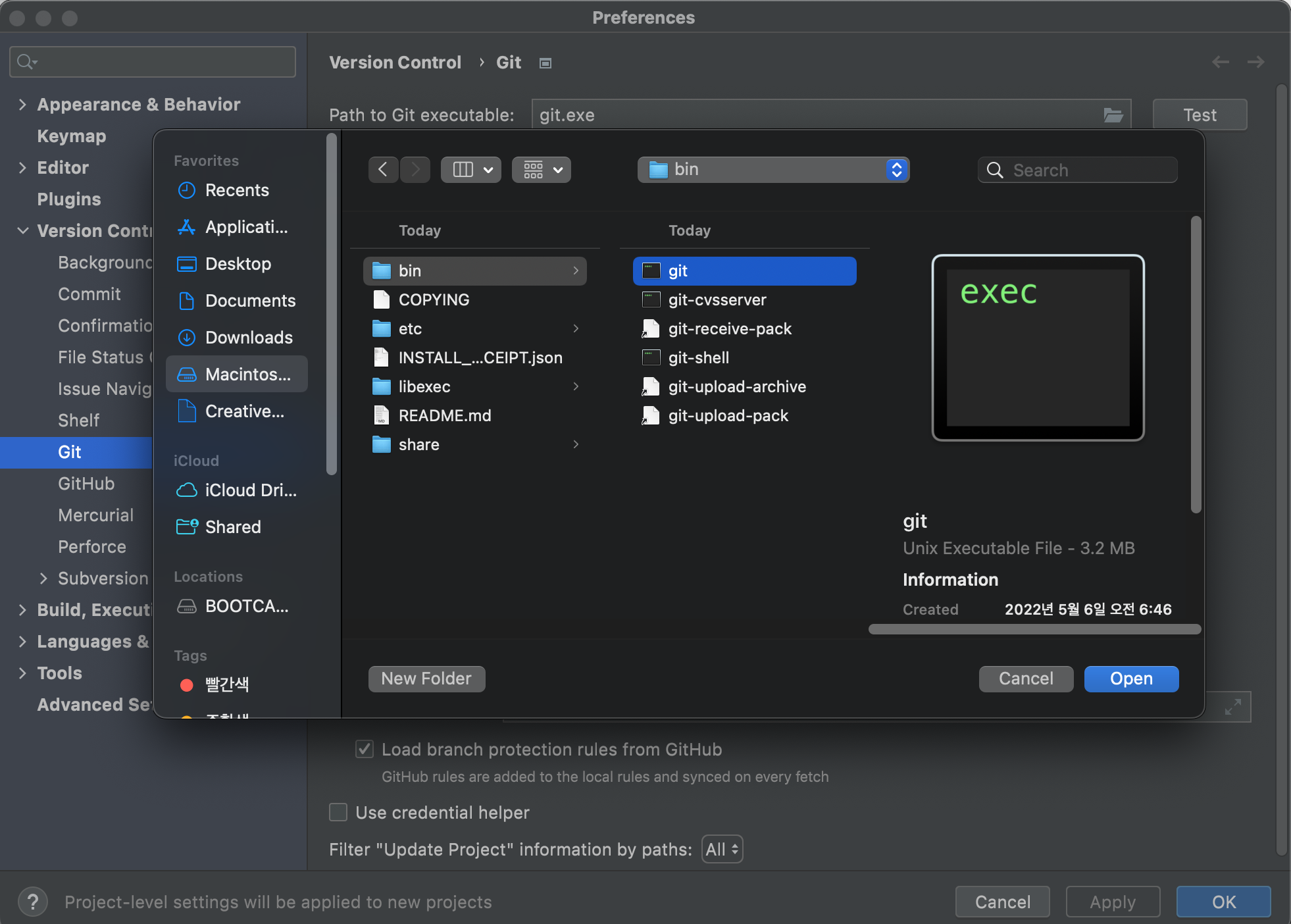Open the Keymap settings page
Screen dimensions: 1291x924
pos(71,136)
